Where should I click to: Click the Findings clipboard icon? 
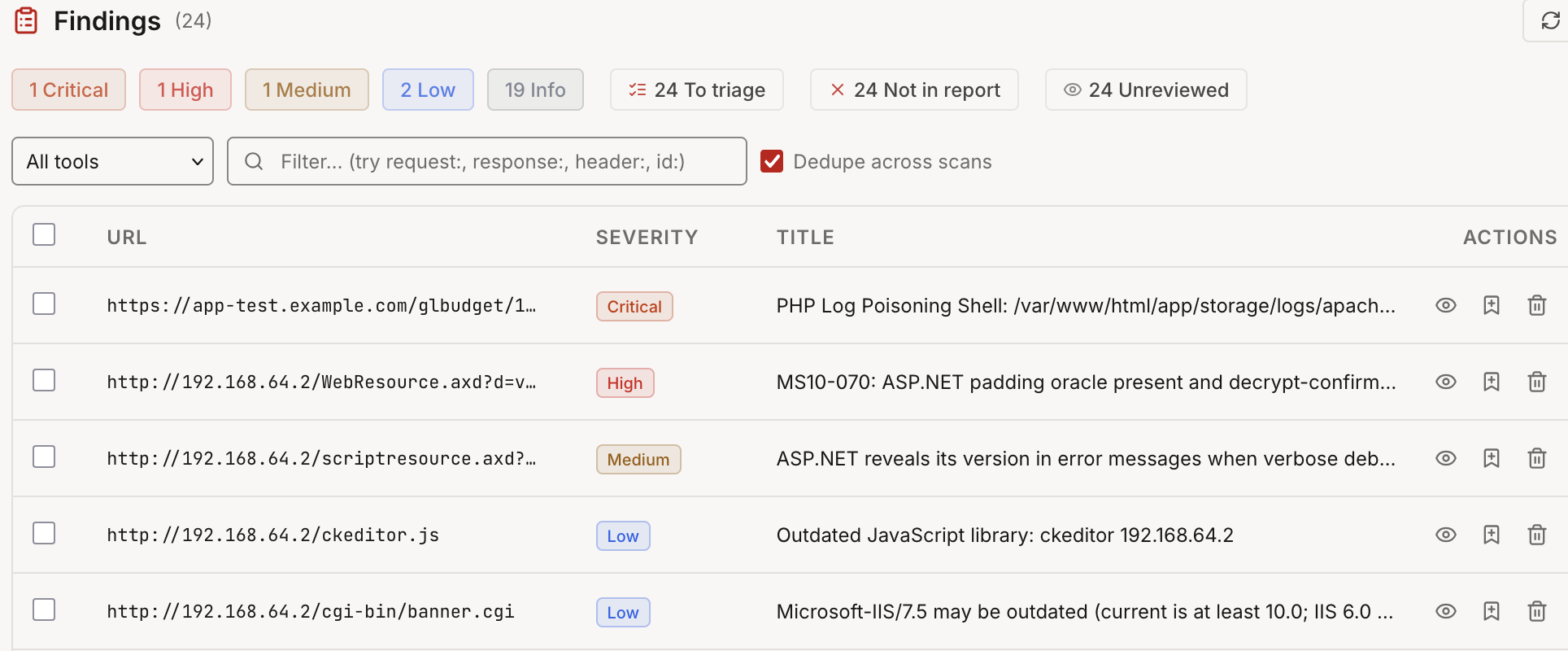click(x=26, y=20)
